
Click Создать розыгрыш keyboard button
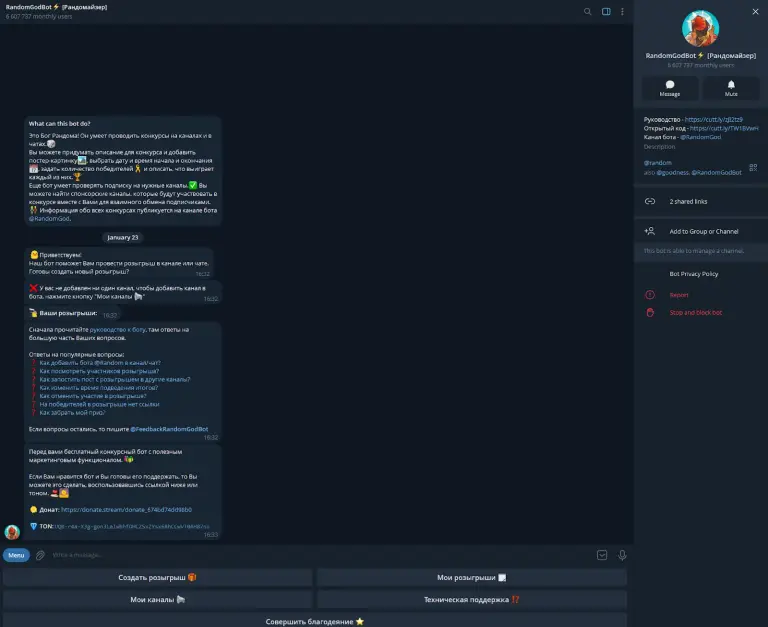tap(157, 578)
